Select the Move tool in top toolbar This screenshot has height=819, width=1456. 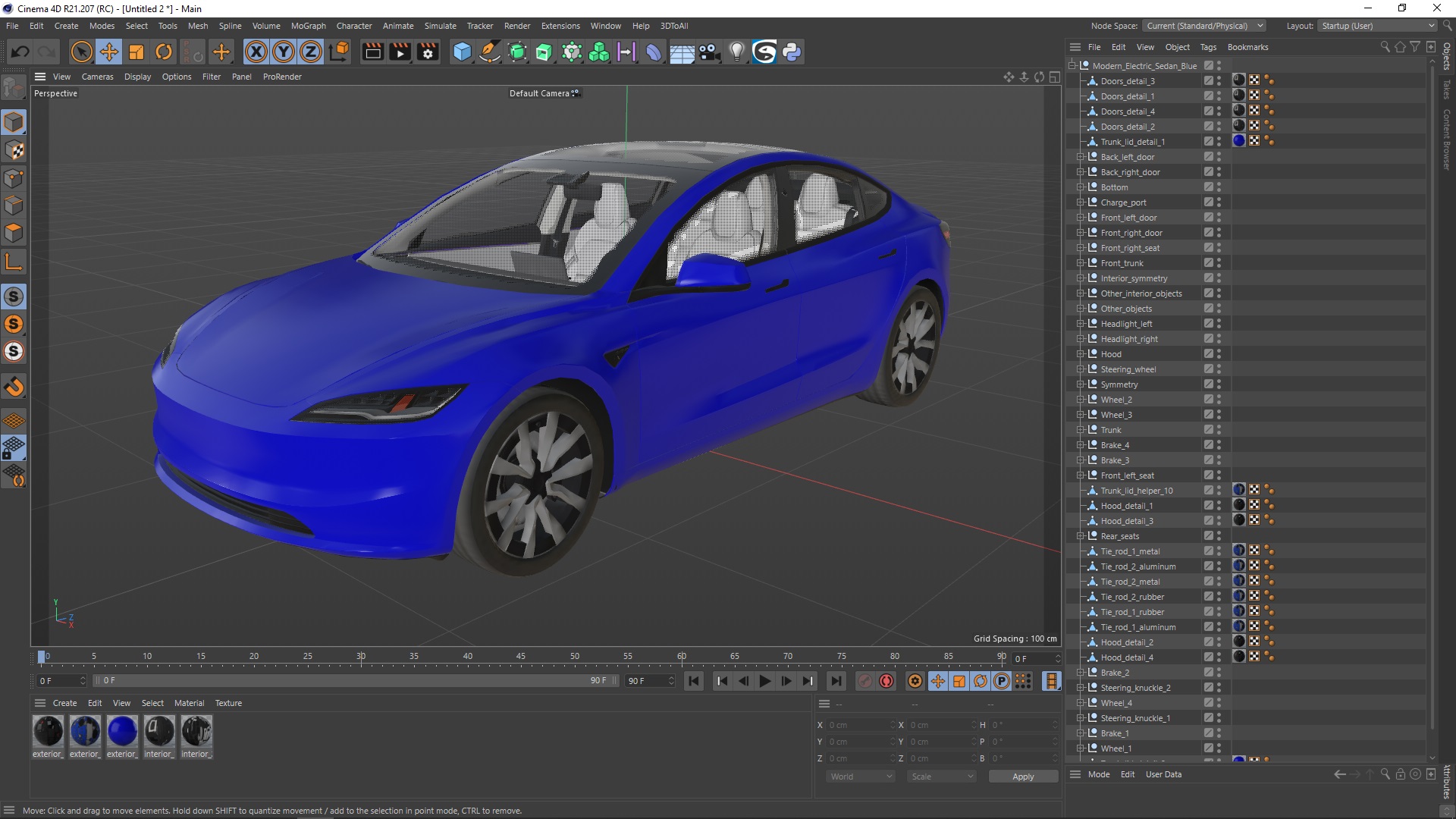coord(109,52)
